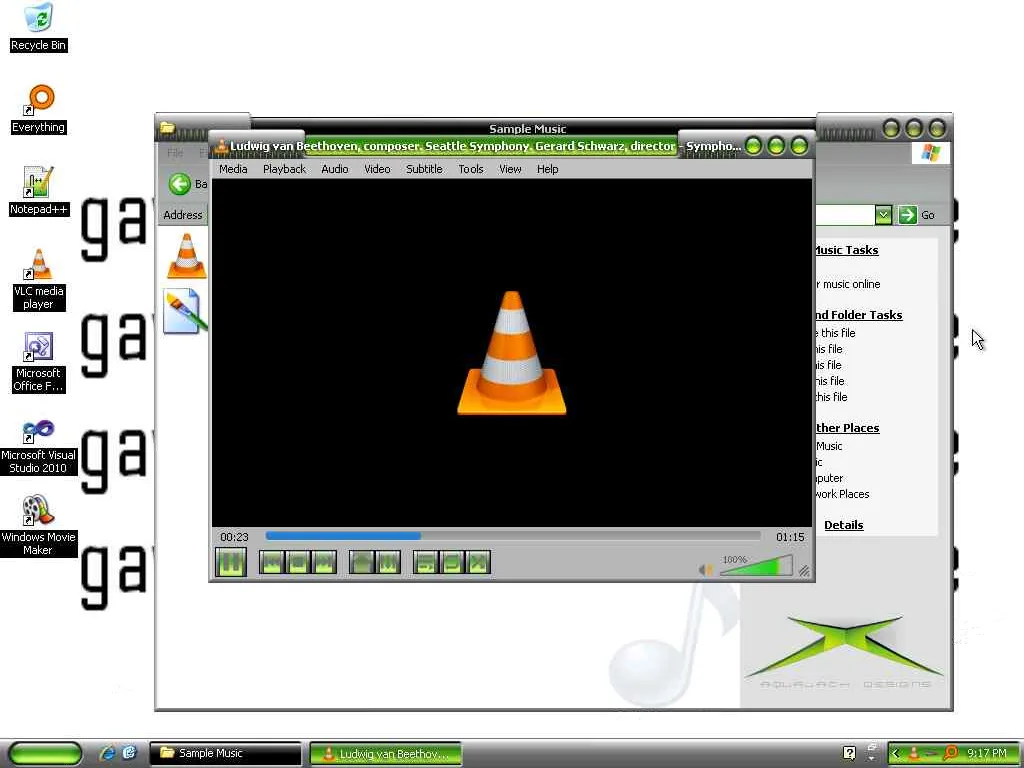Viewport: 1024px width, 768px height.
Task: Click the music online link
Action: pyautogui.click(x=848, y=284)
